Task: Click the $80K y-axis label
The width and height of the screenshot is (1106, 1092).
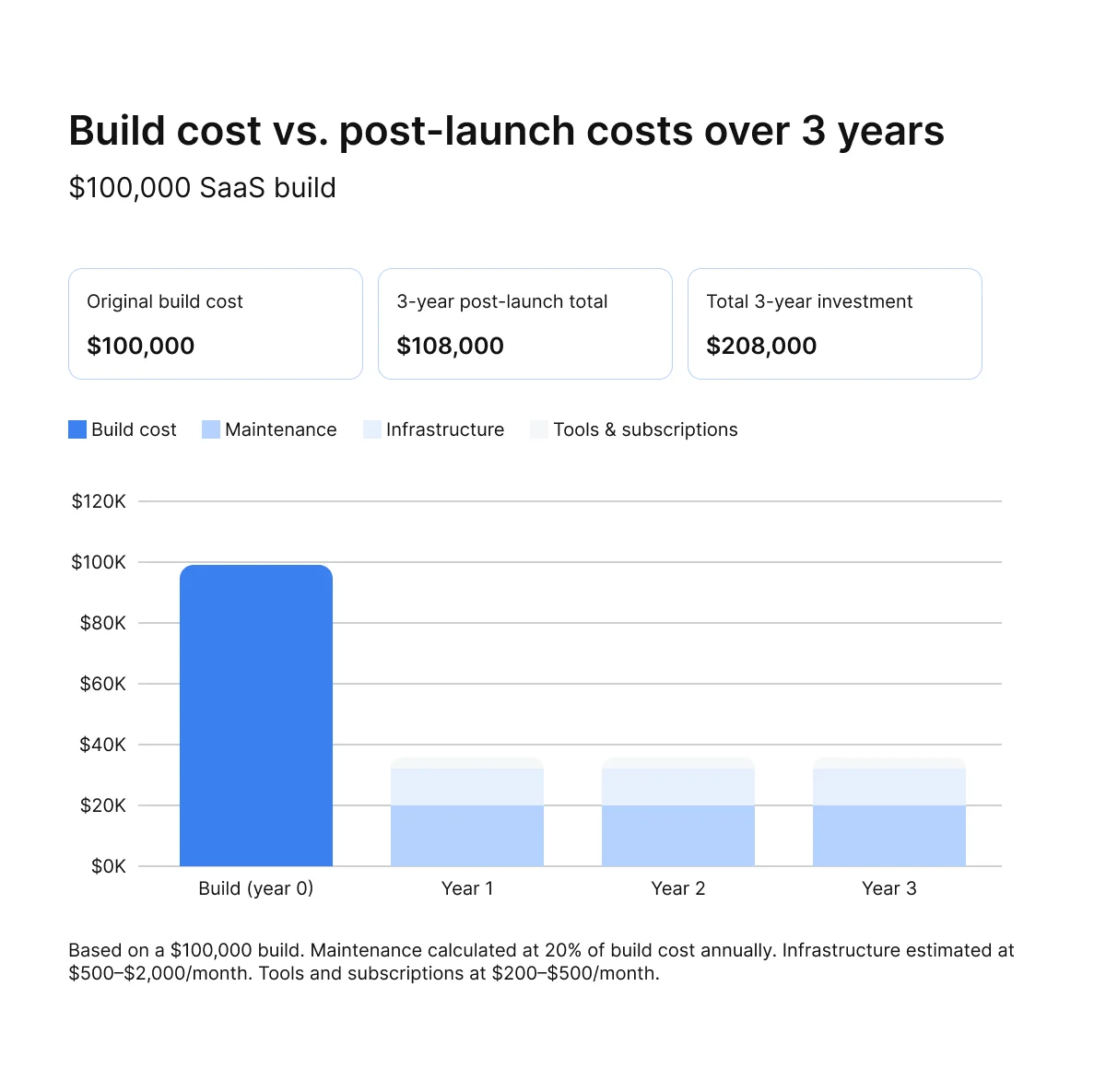Action: (103, 623)
